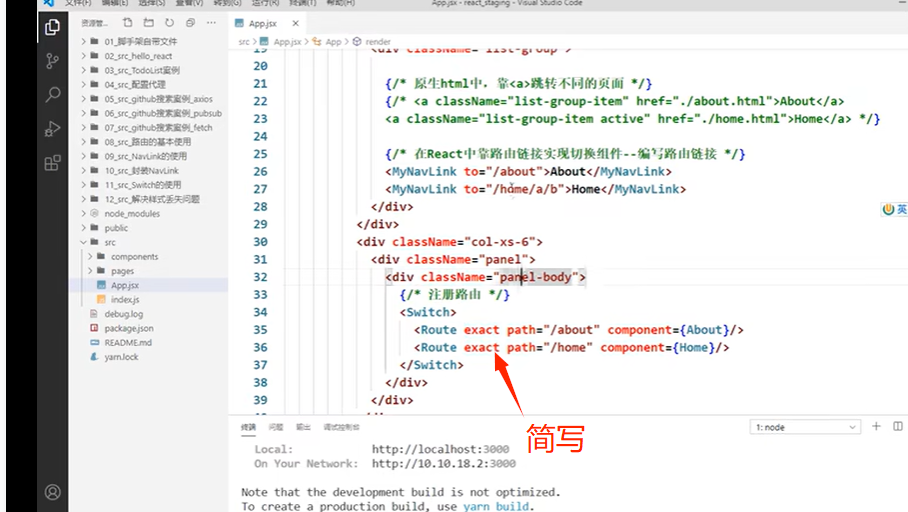The height and width of the screenshot is (512, 908).
Task: Open the 查看(V) menu
Action: point(189,3)
